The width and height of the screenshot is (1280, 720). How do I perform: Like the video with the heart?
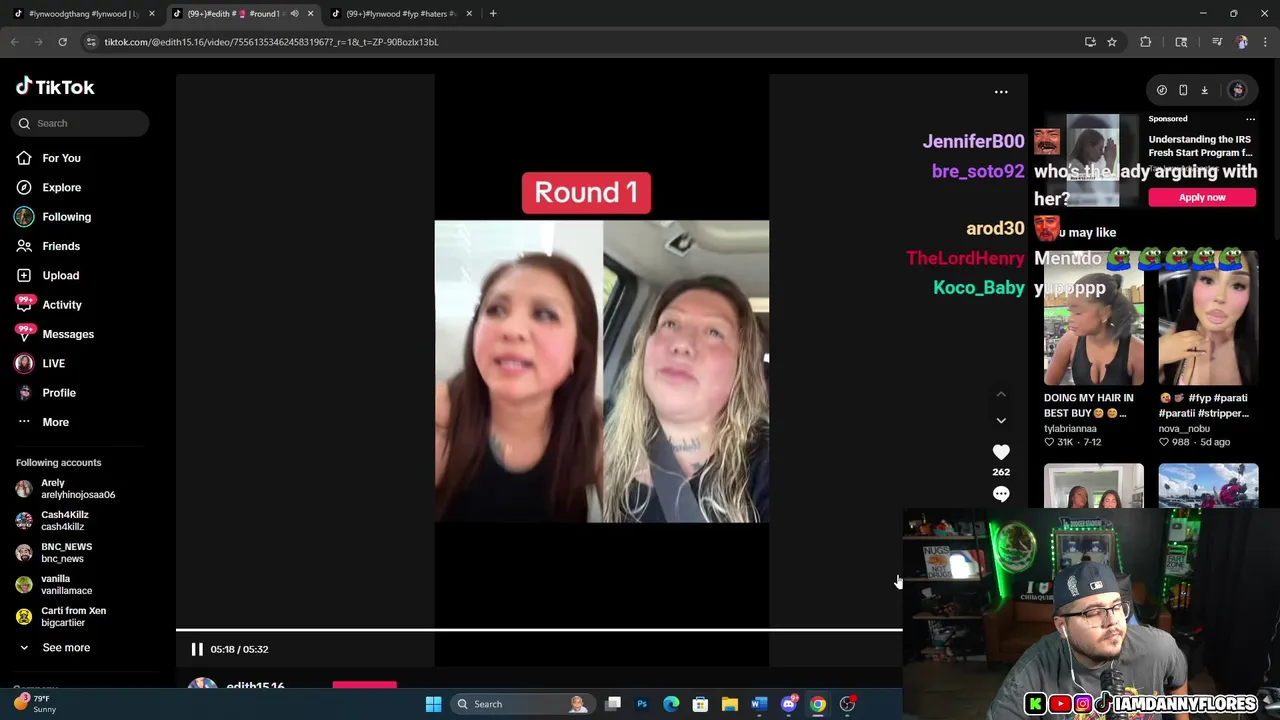(x=1001, y=452)
